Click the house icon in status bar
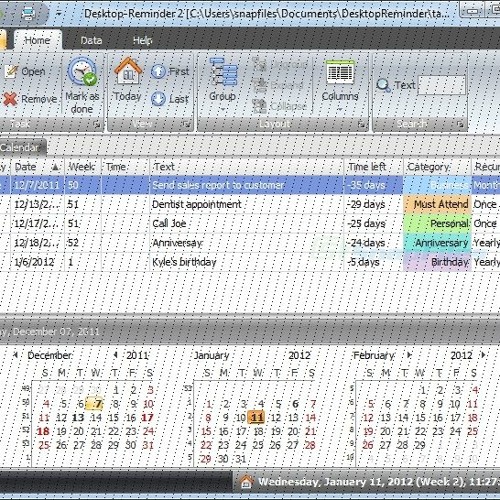Screen dimensions: 500x500 [246, 482]
